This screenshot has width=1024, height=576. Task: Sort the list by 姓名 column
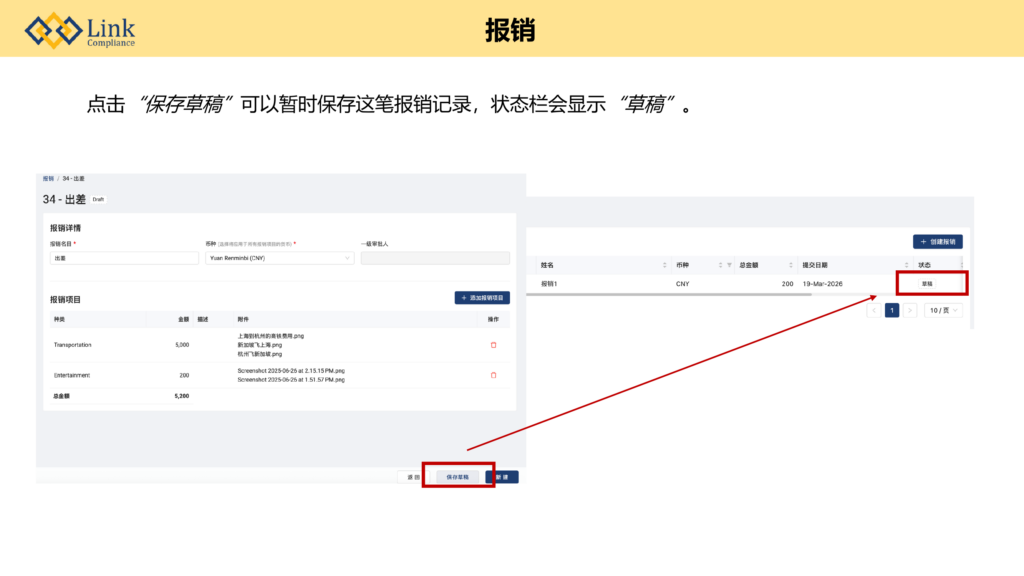click(665, 265)
